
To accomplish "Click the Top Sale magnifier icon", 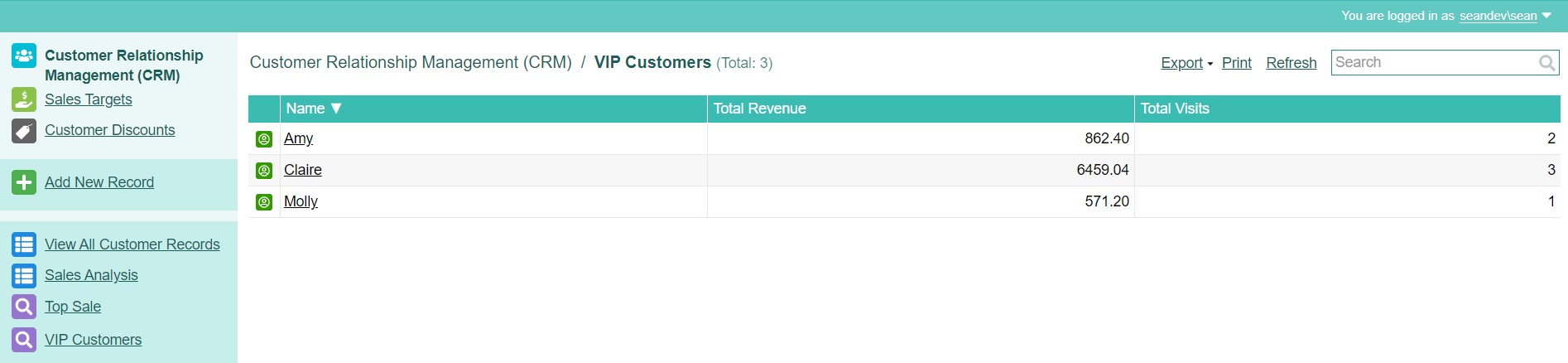I will tap(24, 307).
